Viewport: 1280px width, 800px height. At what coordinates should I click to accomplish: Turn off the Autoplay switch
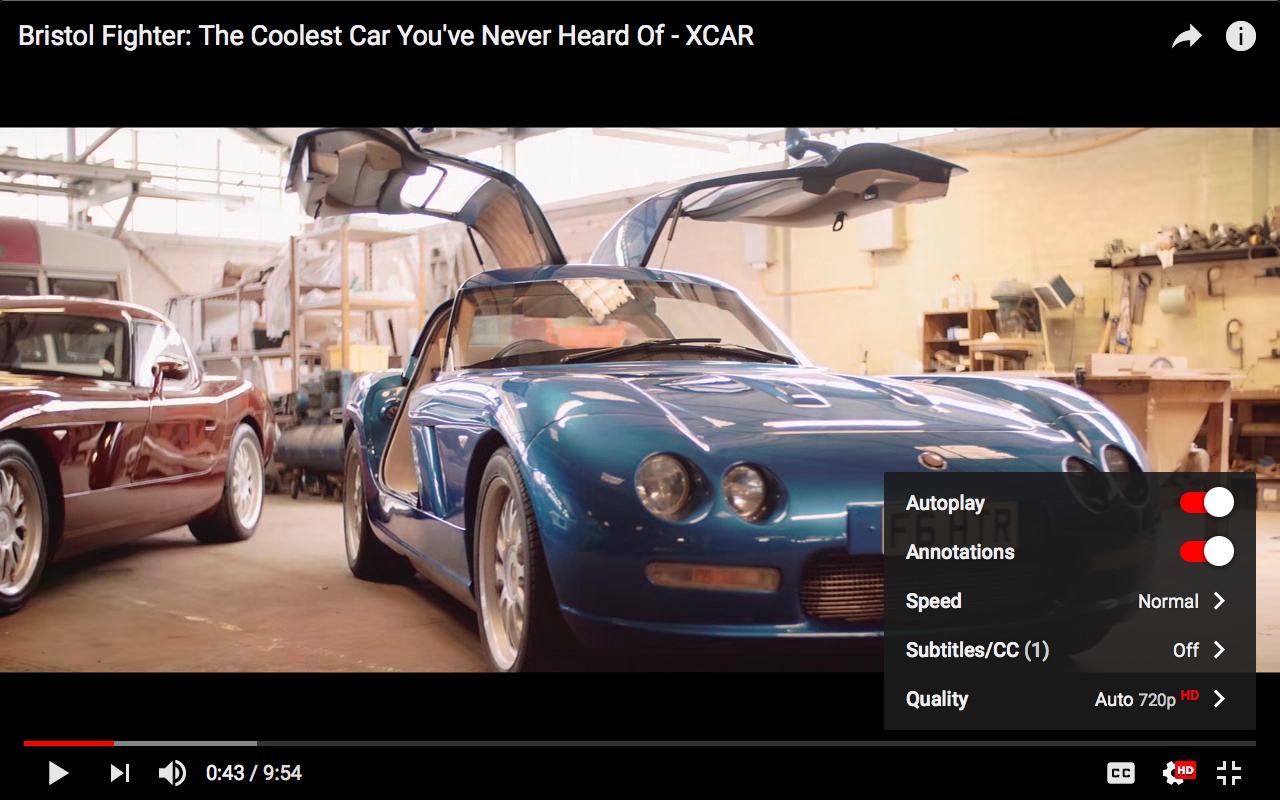pyautogui.click(x=1207, y=503)
